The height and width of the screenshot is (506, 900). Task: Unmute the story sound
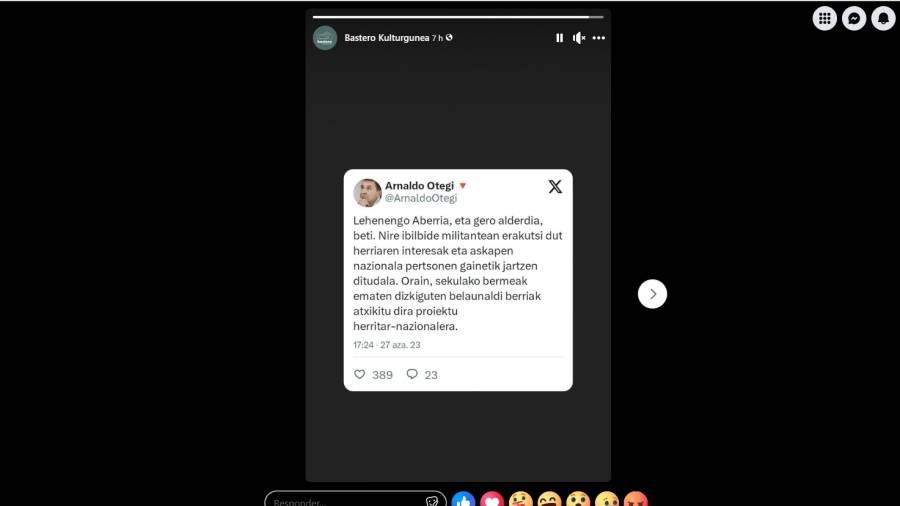[579, 38]
